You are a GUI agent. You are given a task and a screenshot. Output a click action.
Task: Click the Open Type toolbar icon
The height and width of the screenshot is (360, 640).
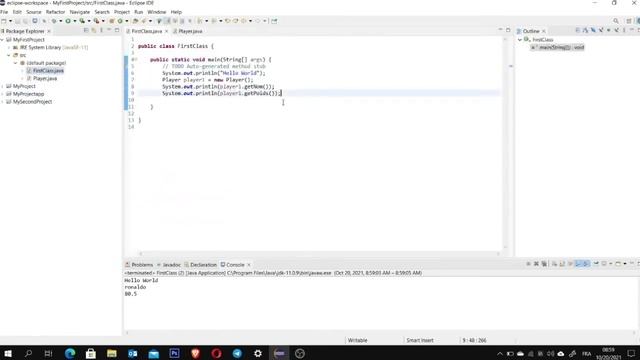pos(135,21)
